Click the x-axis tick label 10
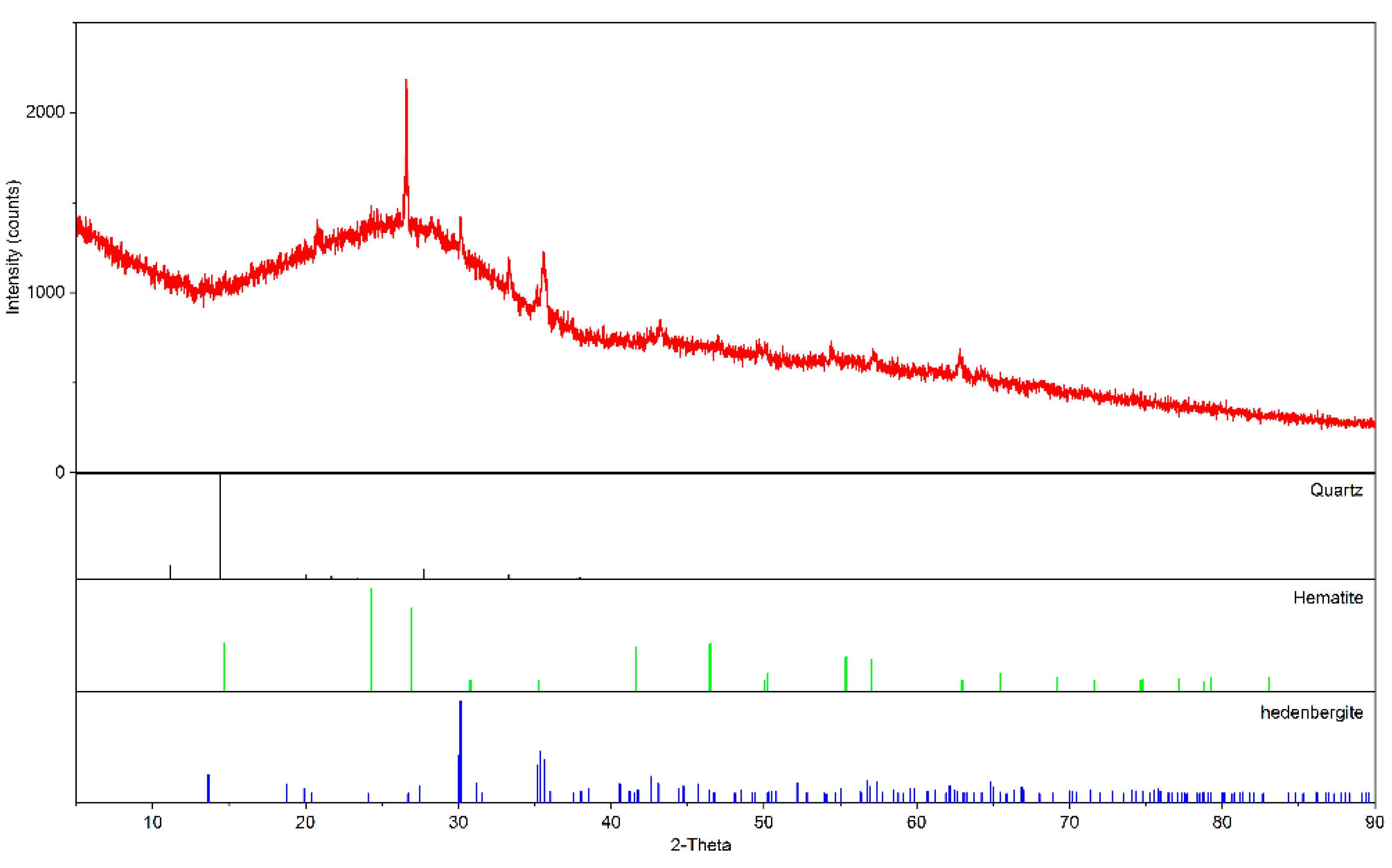This screenshot has width=1392, height=868. 152,822
